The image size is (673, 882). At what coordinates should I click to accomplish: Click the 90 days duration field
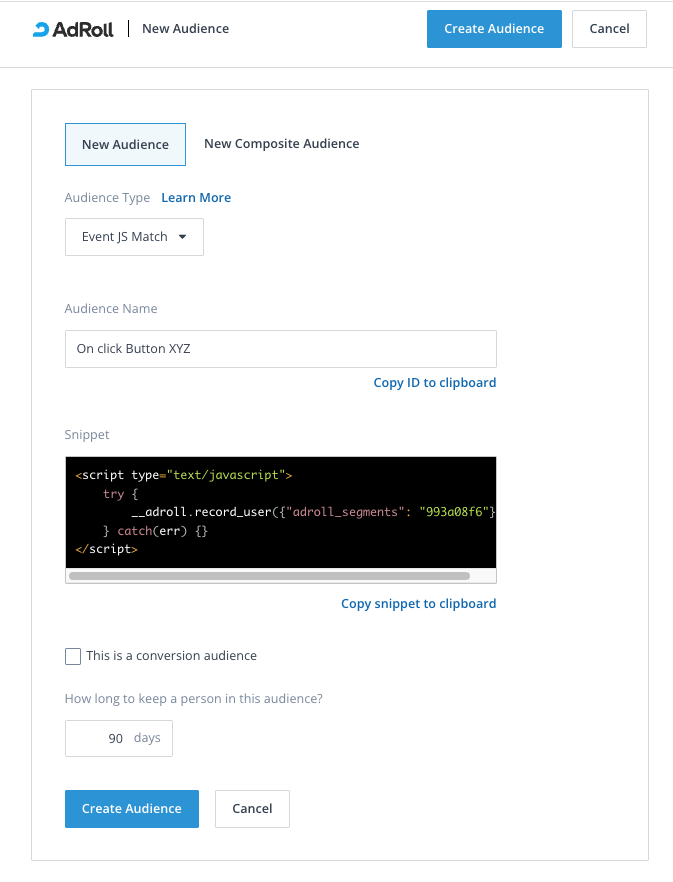[102, 738]
